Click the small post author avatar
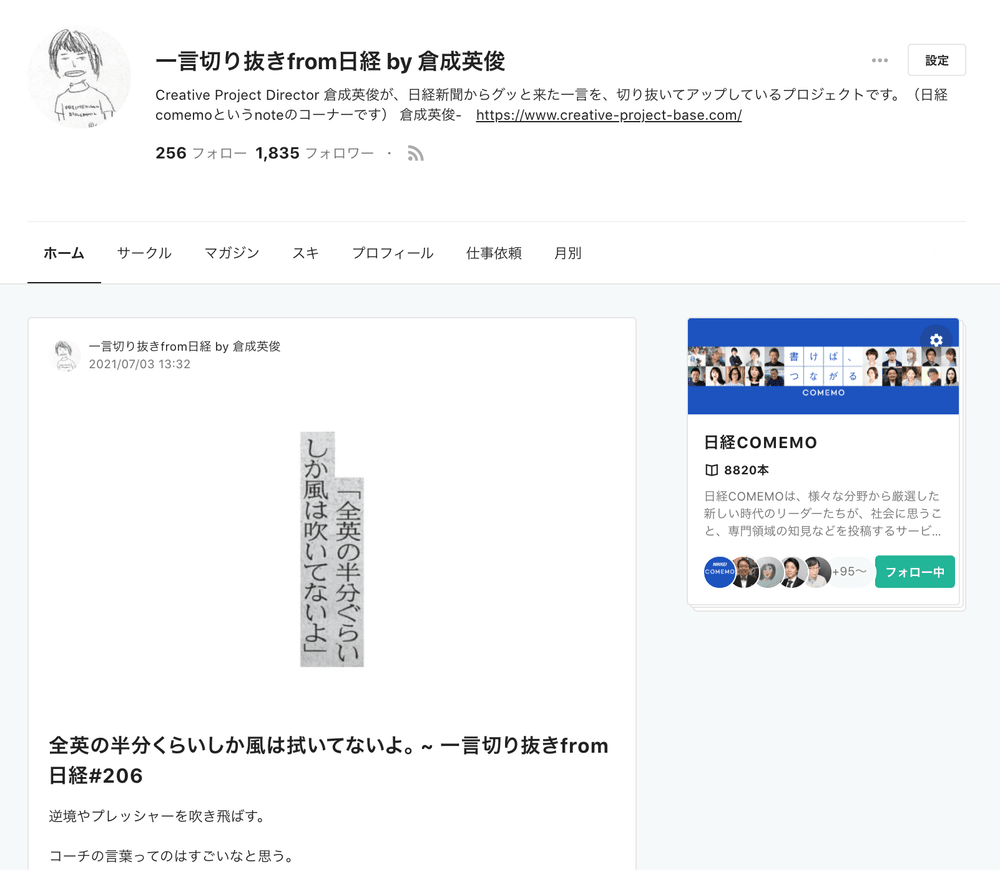Screen dimensions: 1000x870 pyautogui.click(x=65, y=355)
